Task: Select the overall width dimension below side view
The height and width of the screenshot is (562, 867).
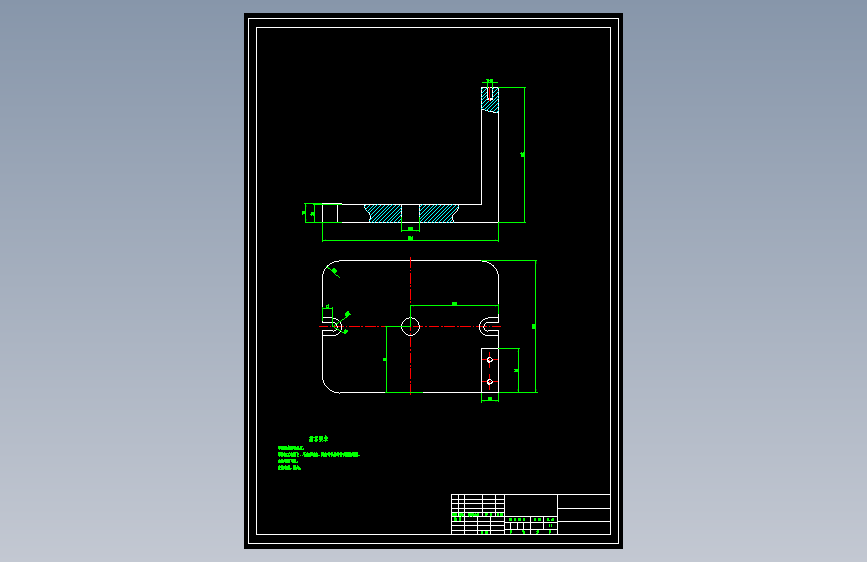Action: coord(410,240)
